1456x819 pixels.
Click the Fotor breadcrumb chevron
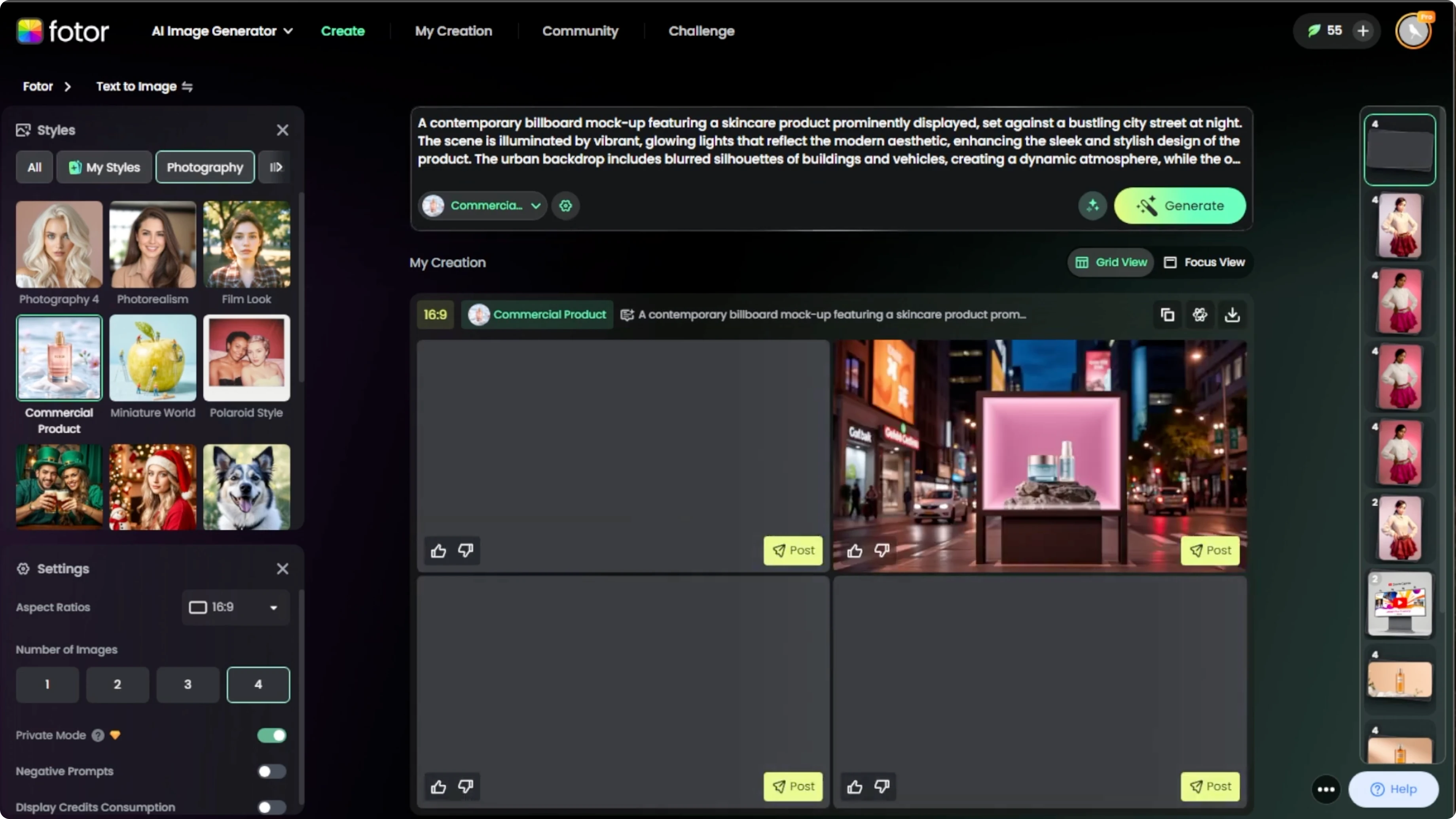68,87
